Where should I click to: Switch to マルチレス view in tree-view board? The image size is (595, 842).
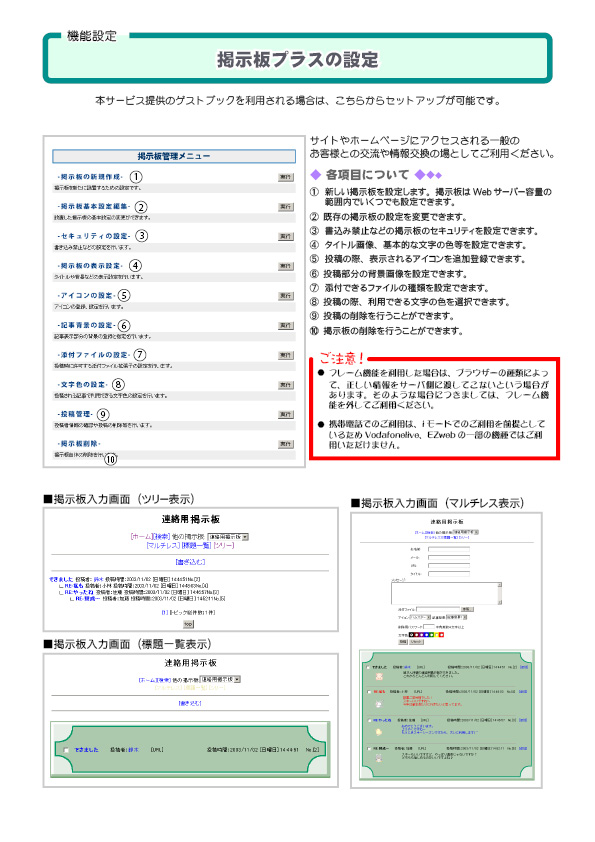pyautogui.click(x=163, y=545)
